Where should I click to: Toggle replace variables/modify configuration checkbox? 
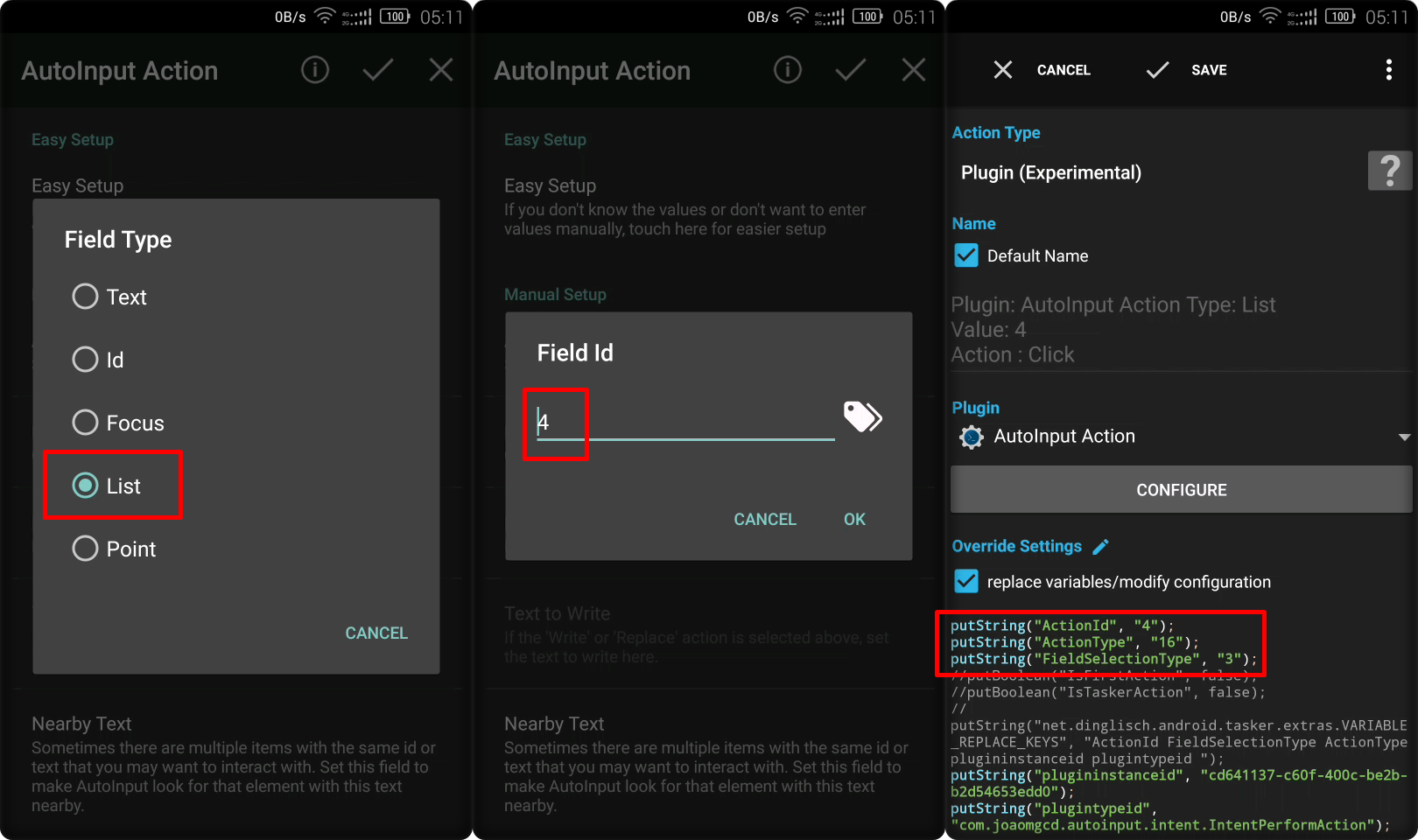pos(966,581)
